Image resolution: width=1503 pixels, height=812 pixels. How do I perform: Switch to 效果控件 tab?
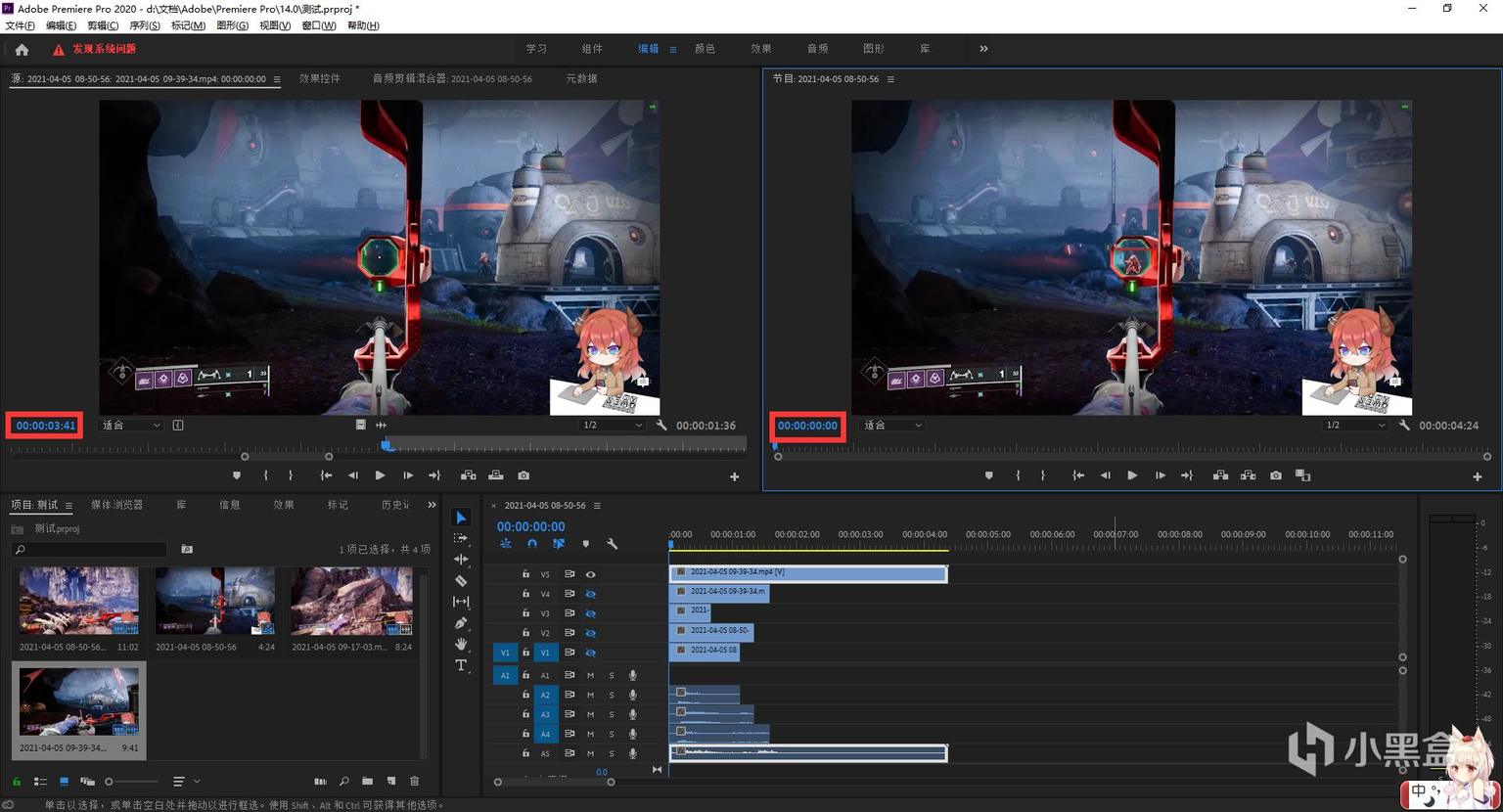point(319,78)
